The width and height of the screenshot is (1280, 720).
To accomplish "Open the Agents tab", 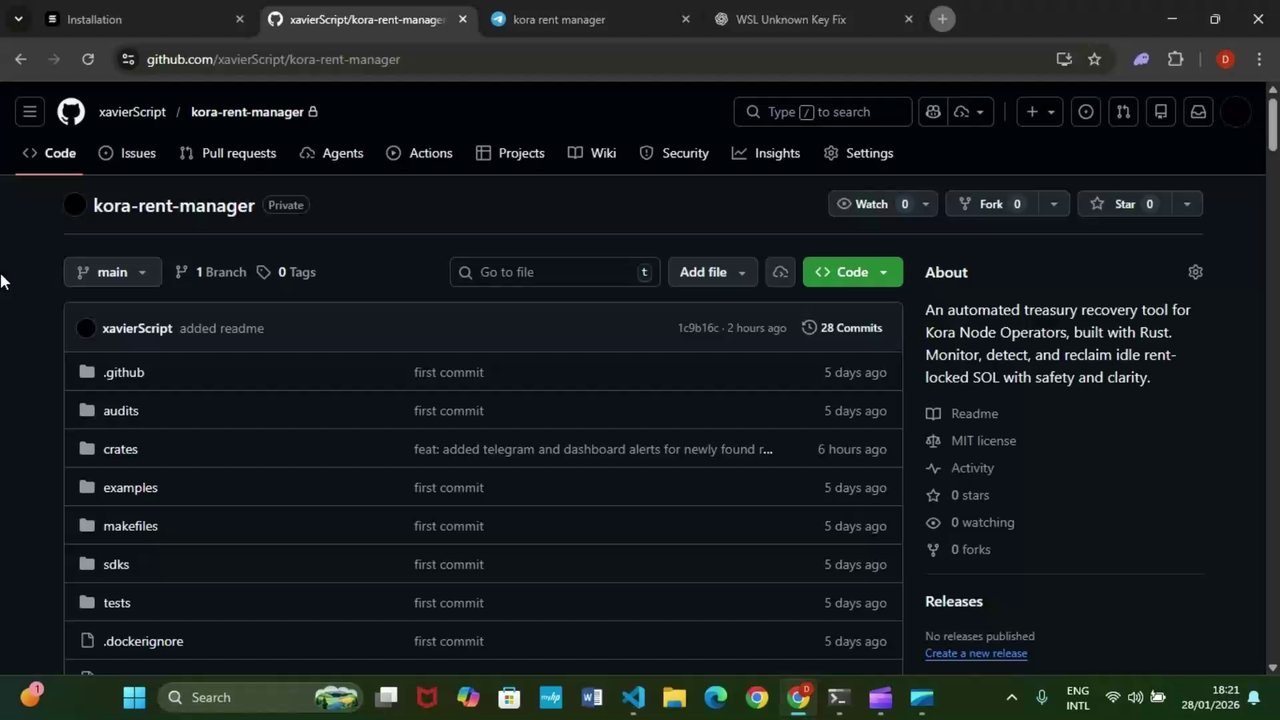I will 331,153.
